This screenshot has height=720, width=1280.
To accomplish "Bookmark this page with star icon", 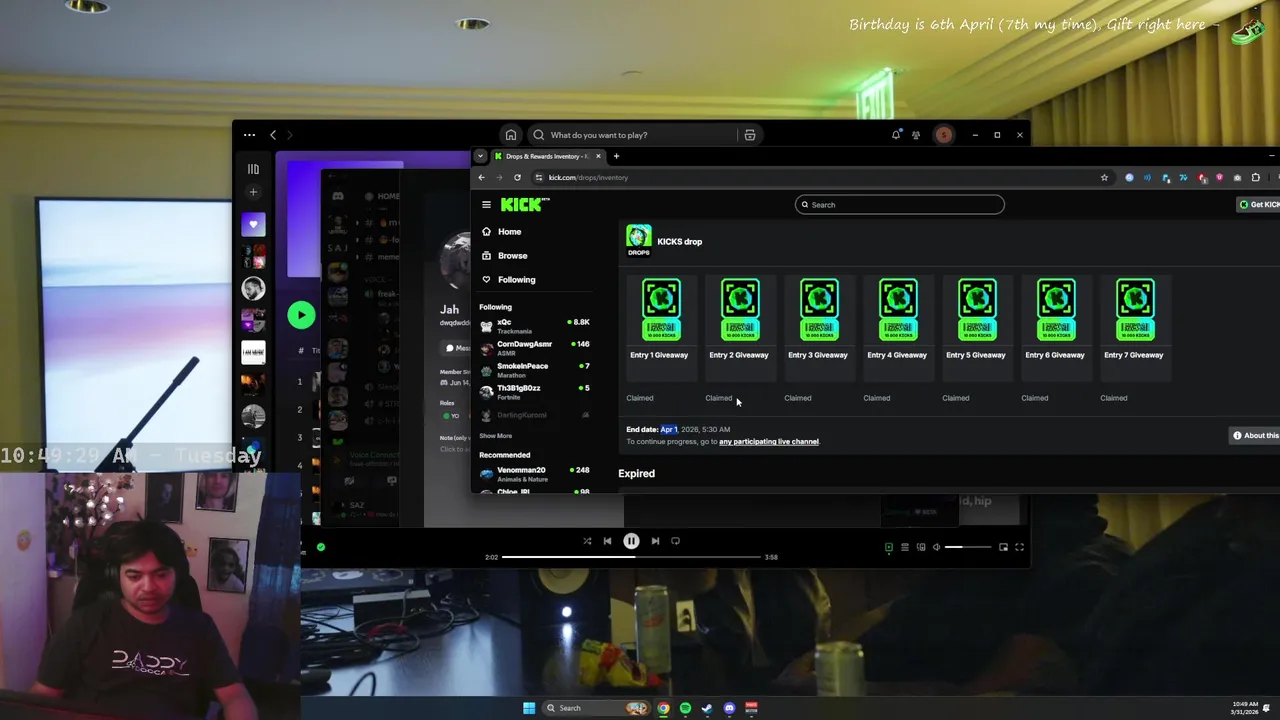I will coord(1104,178).
